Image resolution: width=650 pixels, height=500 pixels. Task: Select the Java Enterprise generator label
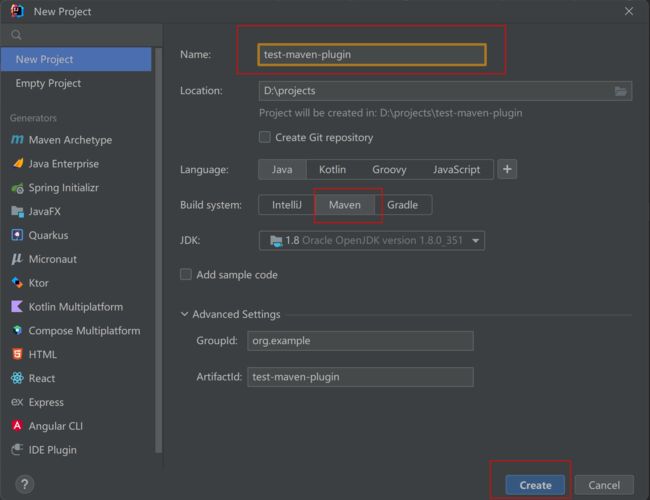click(63, 164)
